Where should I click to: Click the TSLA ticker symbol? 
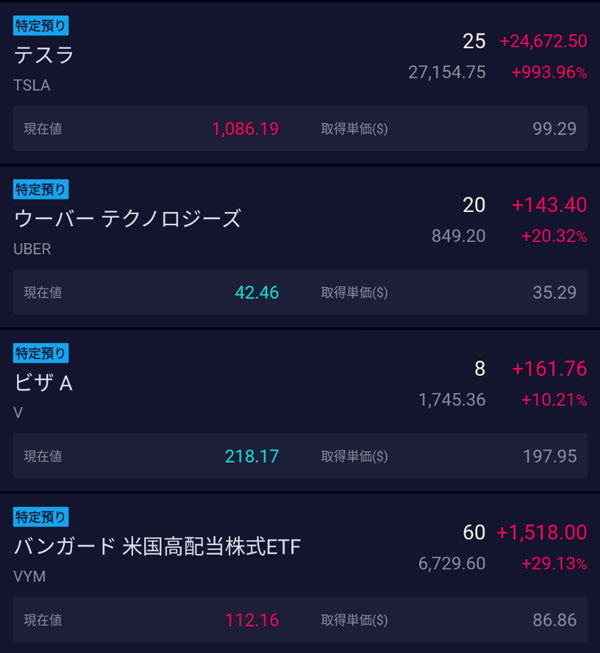pyautogui.click(x=32, y=85)
